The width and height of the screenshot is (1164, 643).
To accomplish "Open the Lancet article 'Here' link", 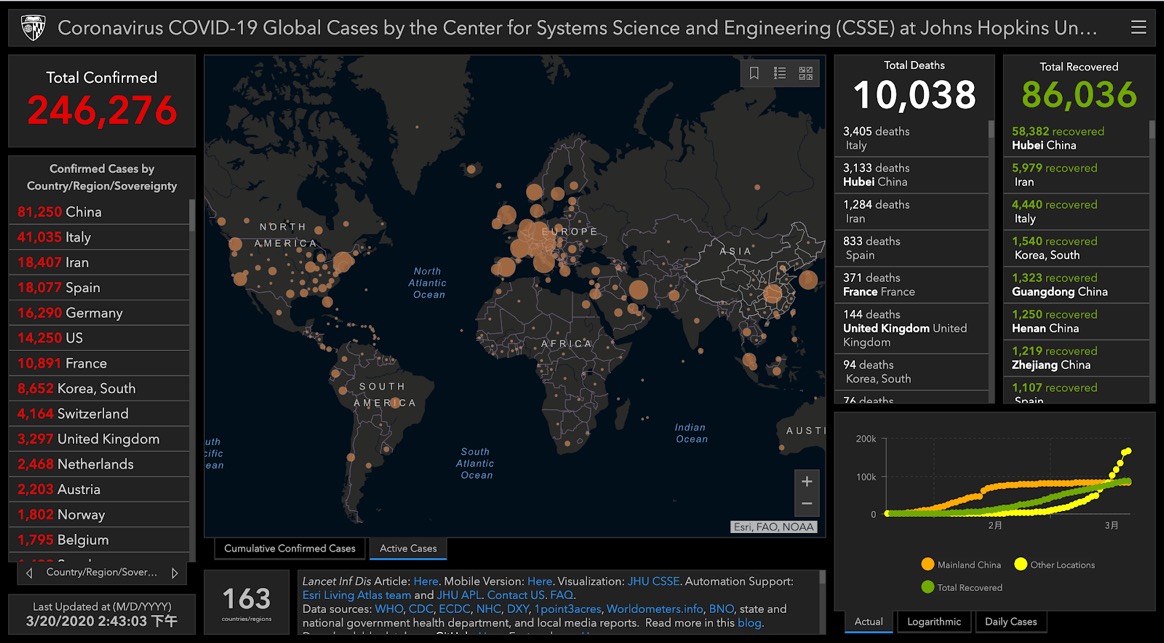I will coord(425,581).
